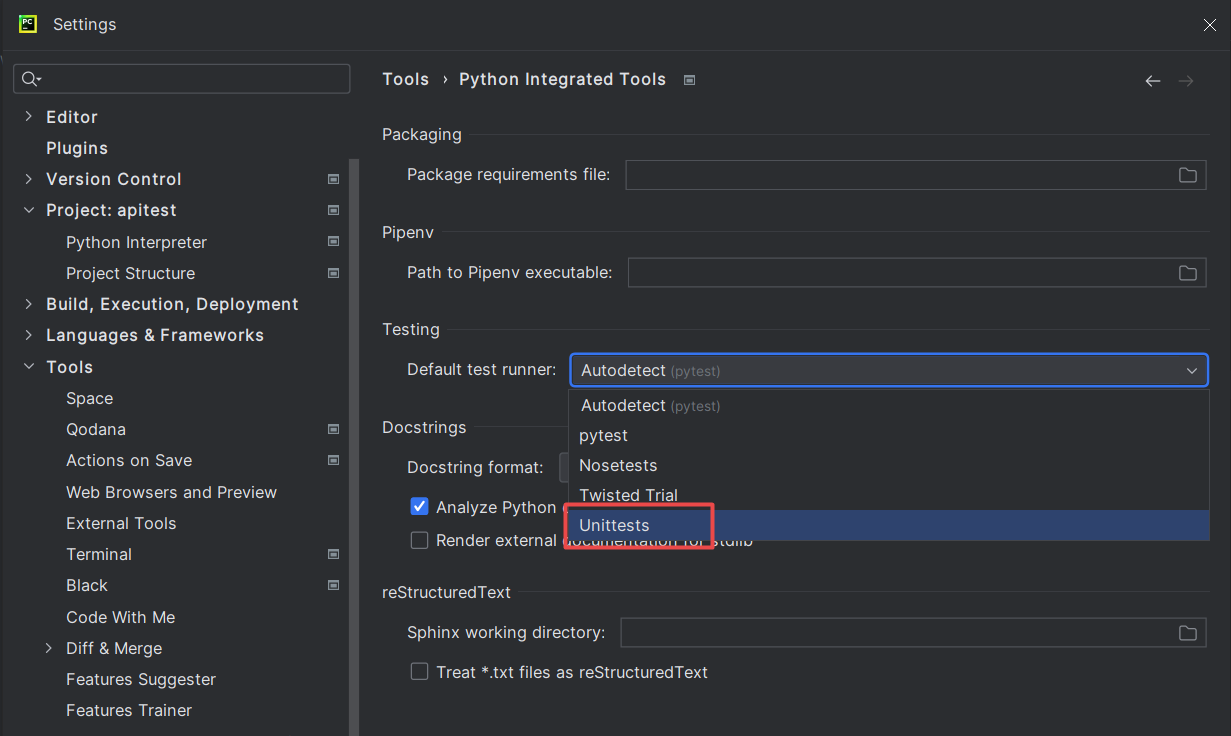Screen dimensions: 1231x736
Task: Focus the settings search field
Action: coord(182,79)
